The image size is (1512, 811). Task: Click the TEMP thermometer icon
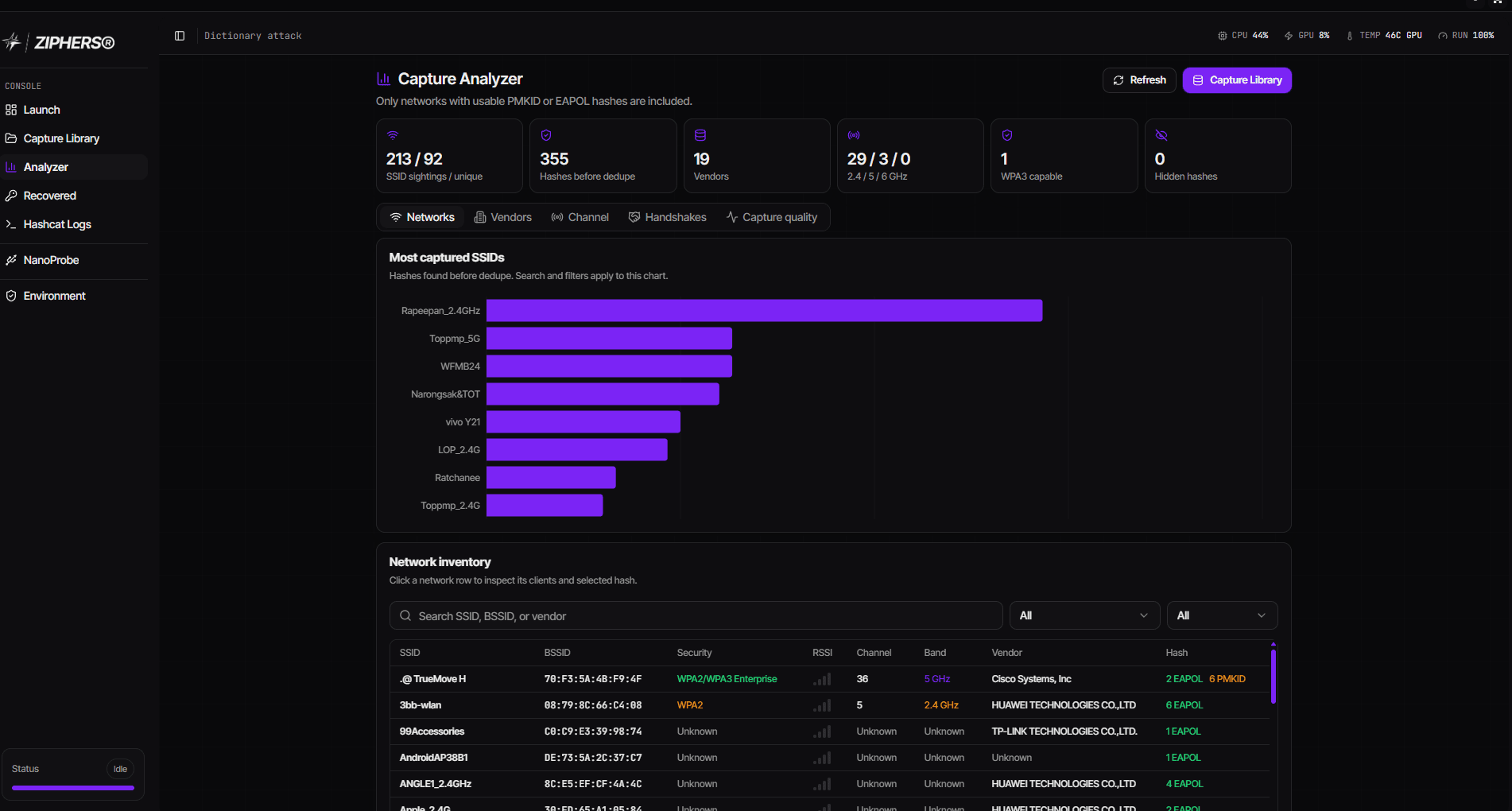pos(1350,36)
